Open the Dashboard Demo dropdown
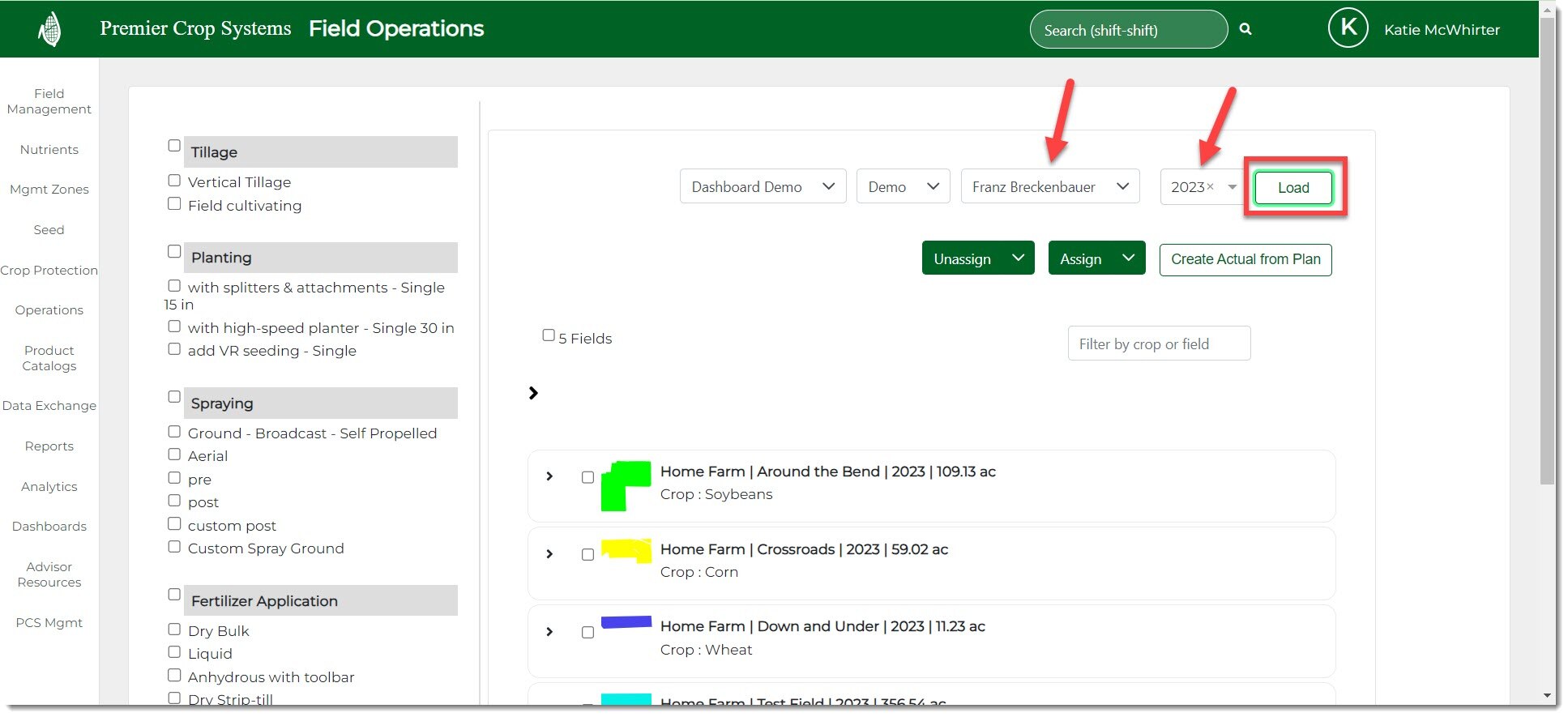 click(x=763, y=187)
